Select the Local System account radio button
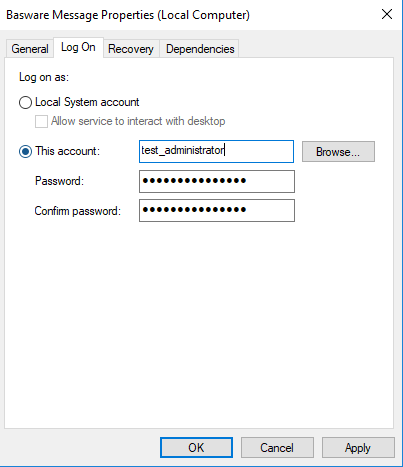Viewport: 403px width, 467px height. tap(25, 102)
